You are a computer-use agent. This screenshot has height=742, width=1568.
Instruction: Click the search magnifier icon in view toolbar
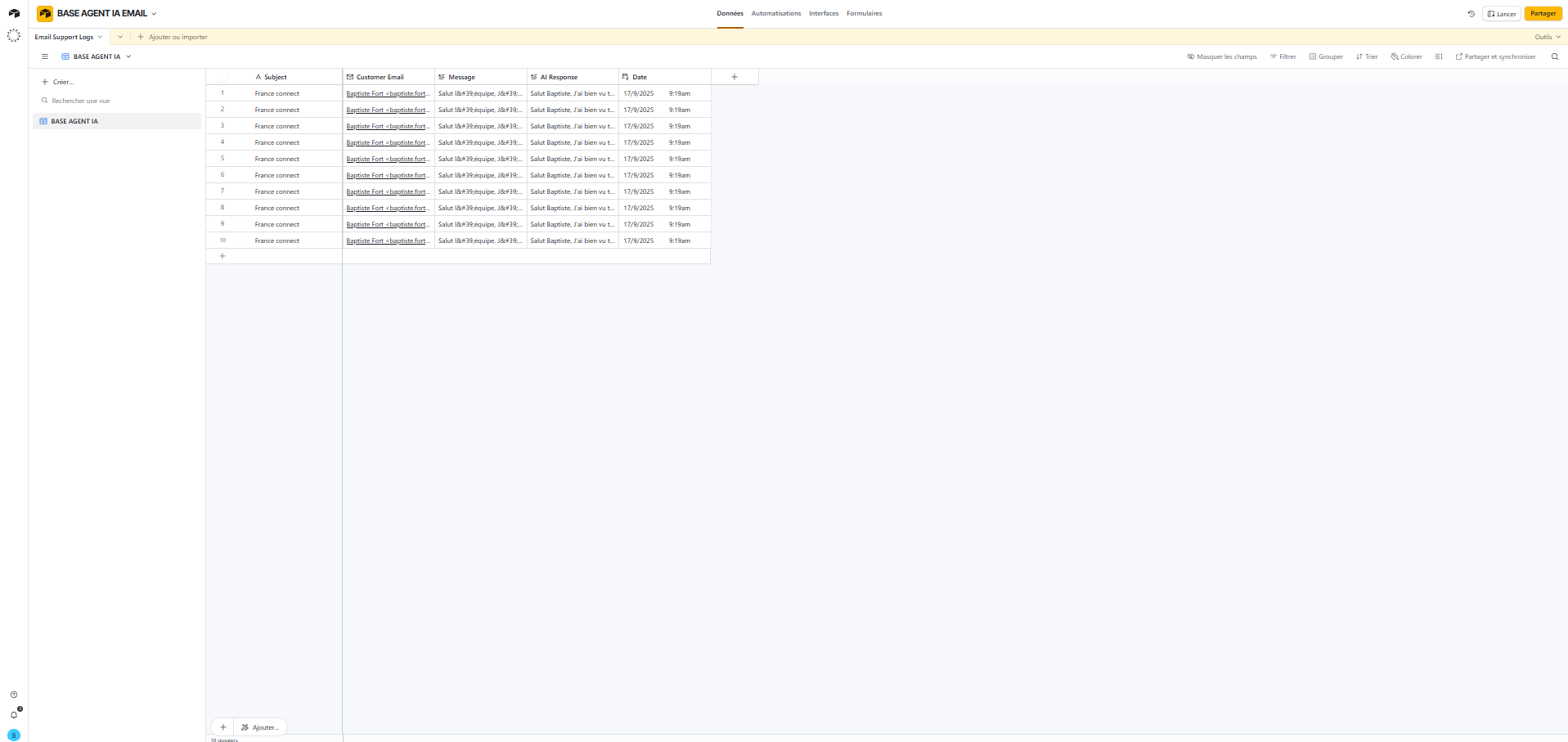(x=1554, y=56)
